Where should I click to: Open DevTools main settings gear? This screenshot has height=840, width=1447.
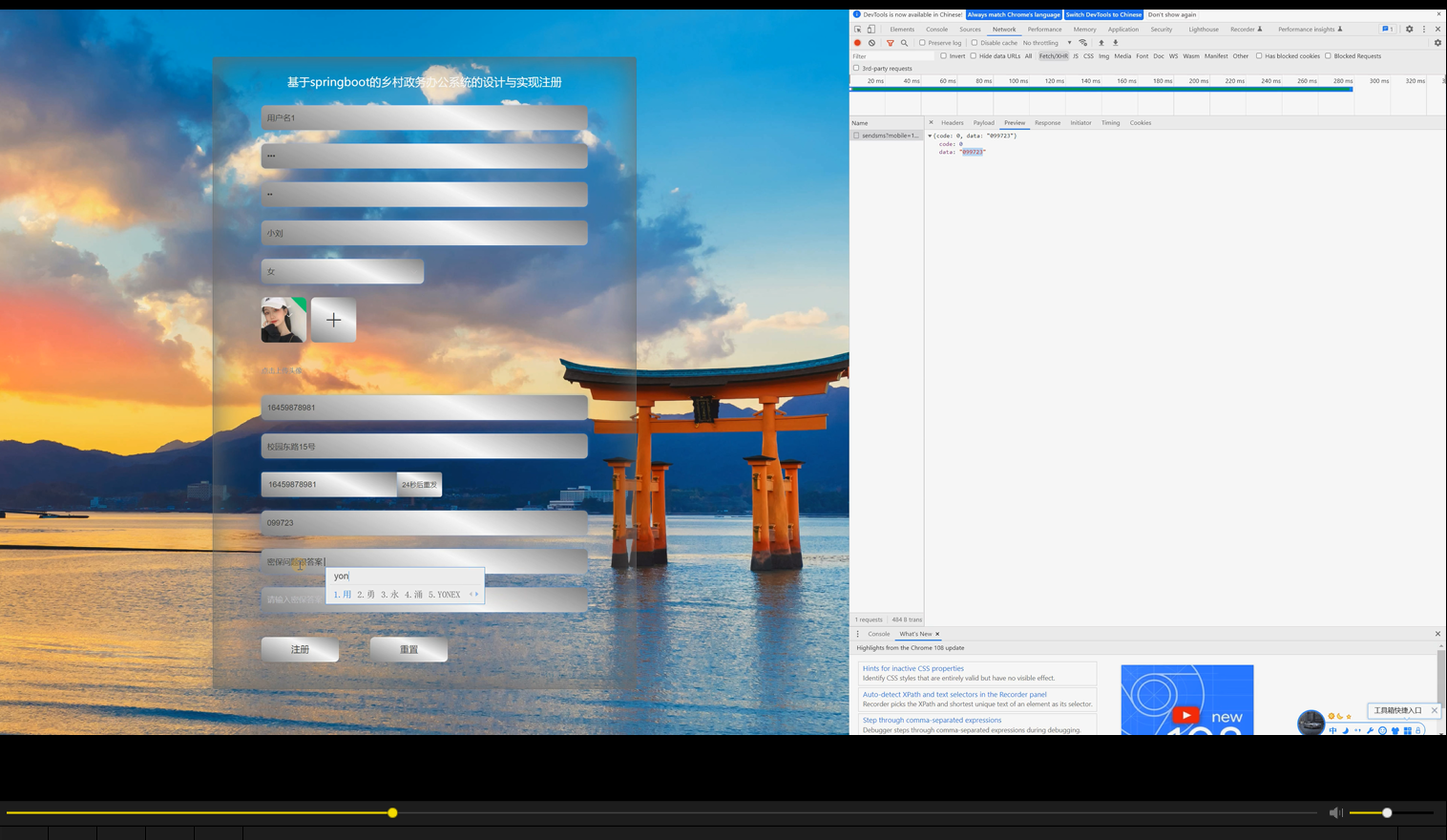point(1409,30)
